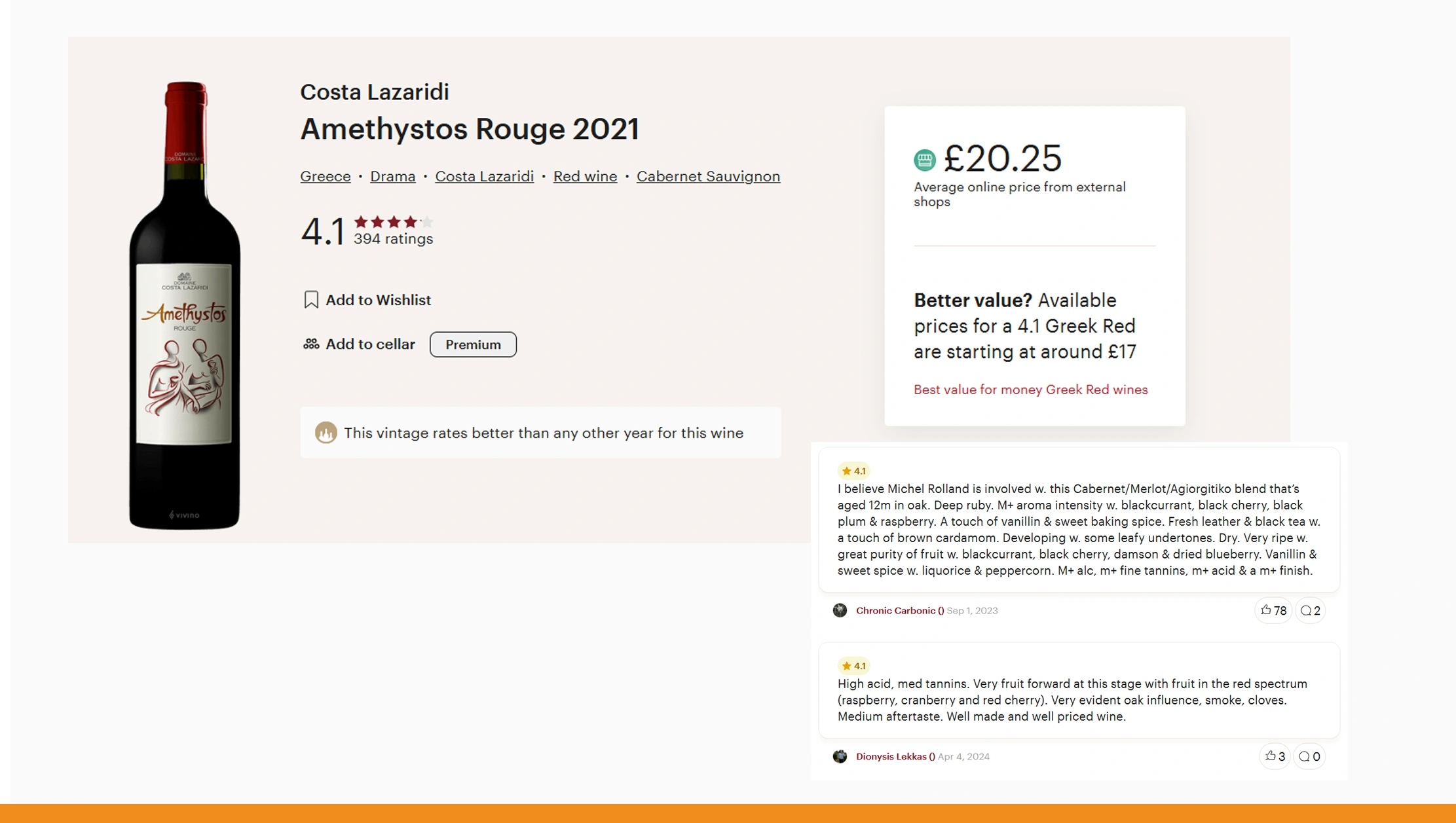Open the Costa Lazaridi winery link
1456x823 pixels.
[484, 176]
